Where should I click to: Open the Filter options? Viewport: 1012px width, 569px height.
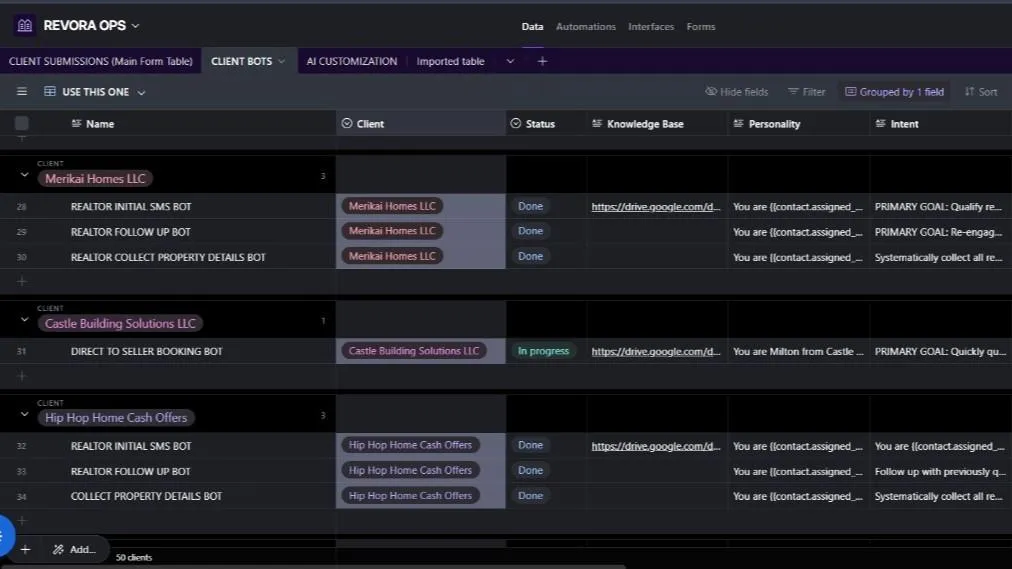[x=806, y=92]
